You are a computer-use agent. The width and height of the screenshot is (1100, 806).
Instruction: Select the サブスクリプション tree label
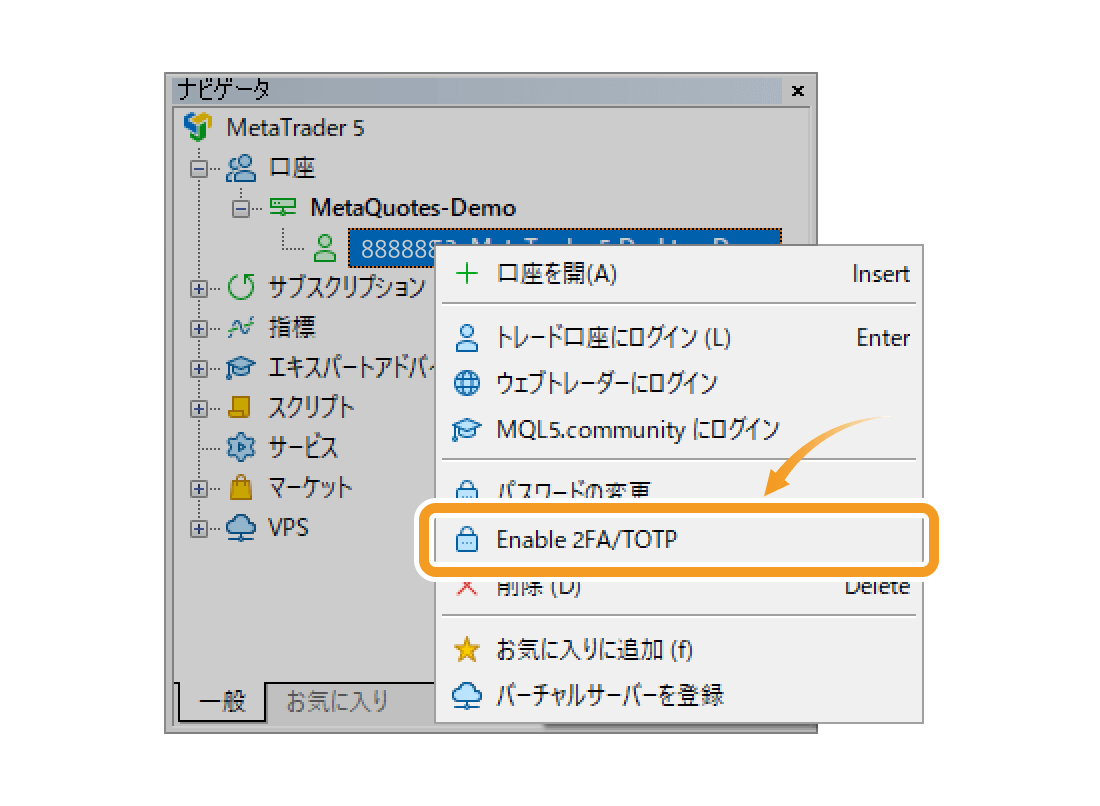coord(347,287)
